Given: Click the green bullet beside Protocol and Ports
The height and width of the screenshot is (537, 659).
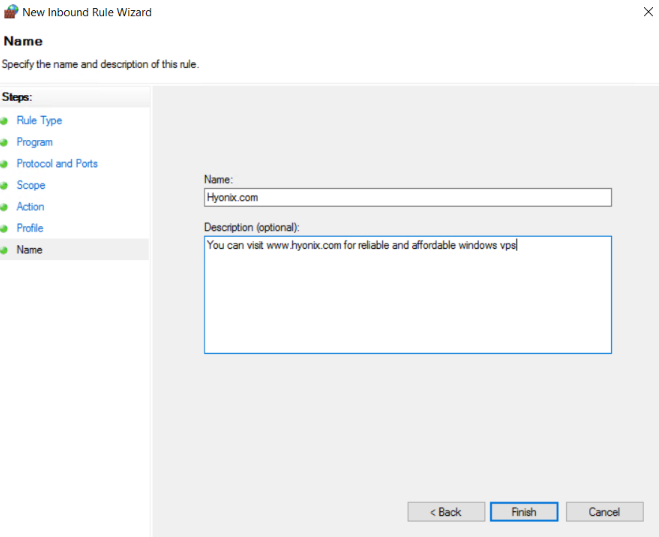Looking at the screenshot, I should [4, 164].
